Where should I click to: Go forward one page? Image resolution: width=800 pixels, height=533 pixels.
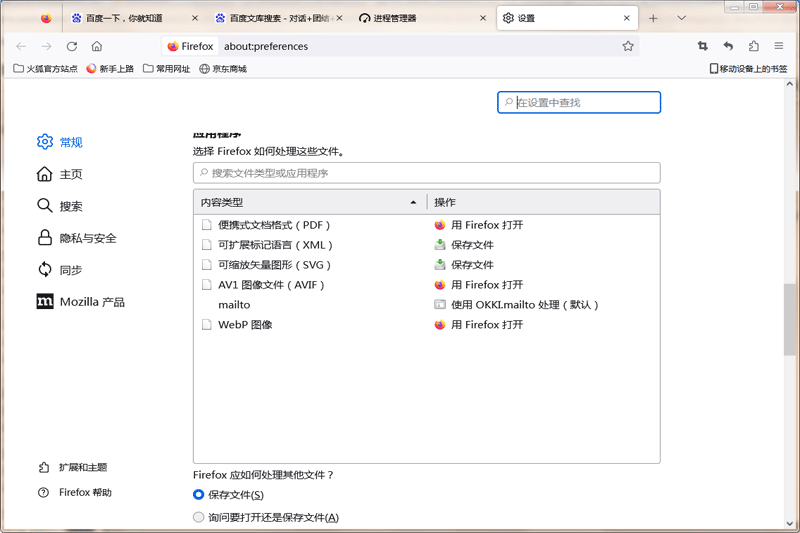pos(46,46)
